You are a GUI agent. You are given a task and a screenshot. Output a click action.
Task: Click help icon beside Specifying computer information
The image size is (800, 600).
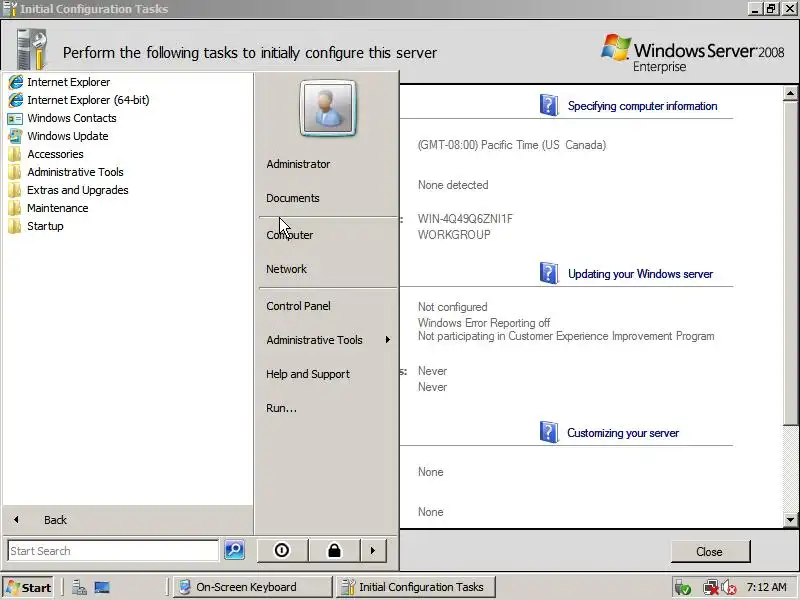point(549,105)
